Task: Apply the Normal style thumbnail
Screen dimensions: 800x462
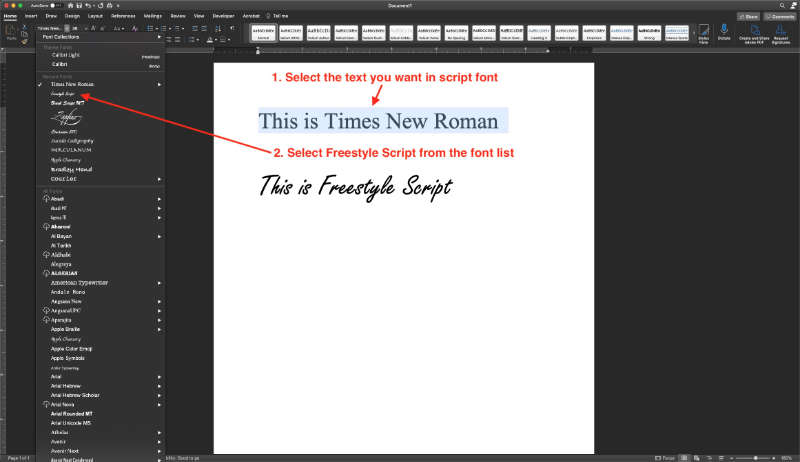Action: point(263,33)
